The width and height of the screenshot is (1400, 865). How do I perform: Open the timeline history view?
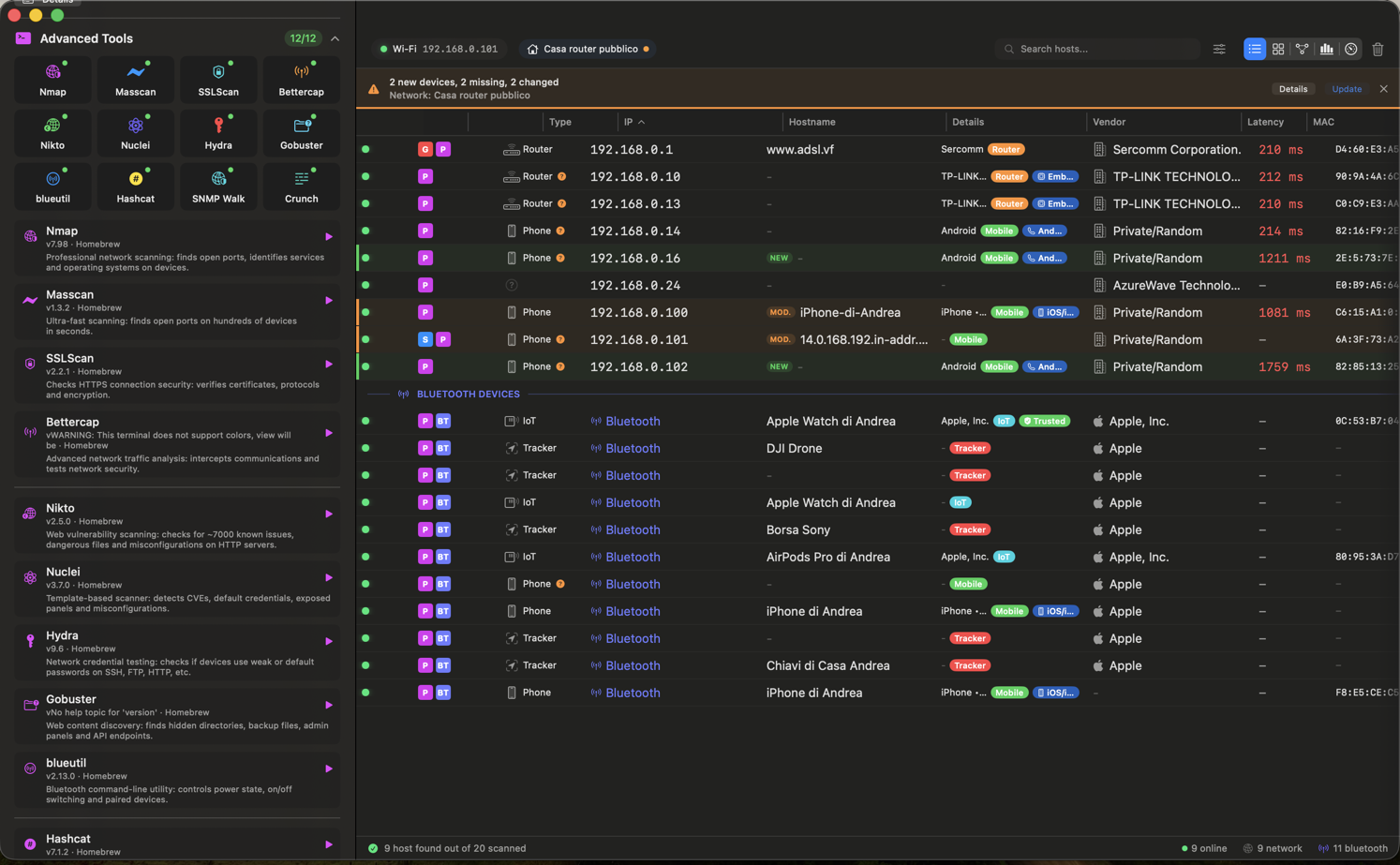pos(1349,49)
